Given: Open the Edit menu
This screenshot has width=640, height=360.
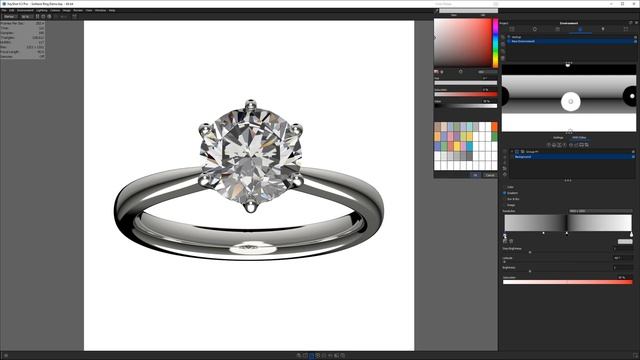Looking at the screenshot, I should pyautogui.click(x=11, y=10).
